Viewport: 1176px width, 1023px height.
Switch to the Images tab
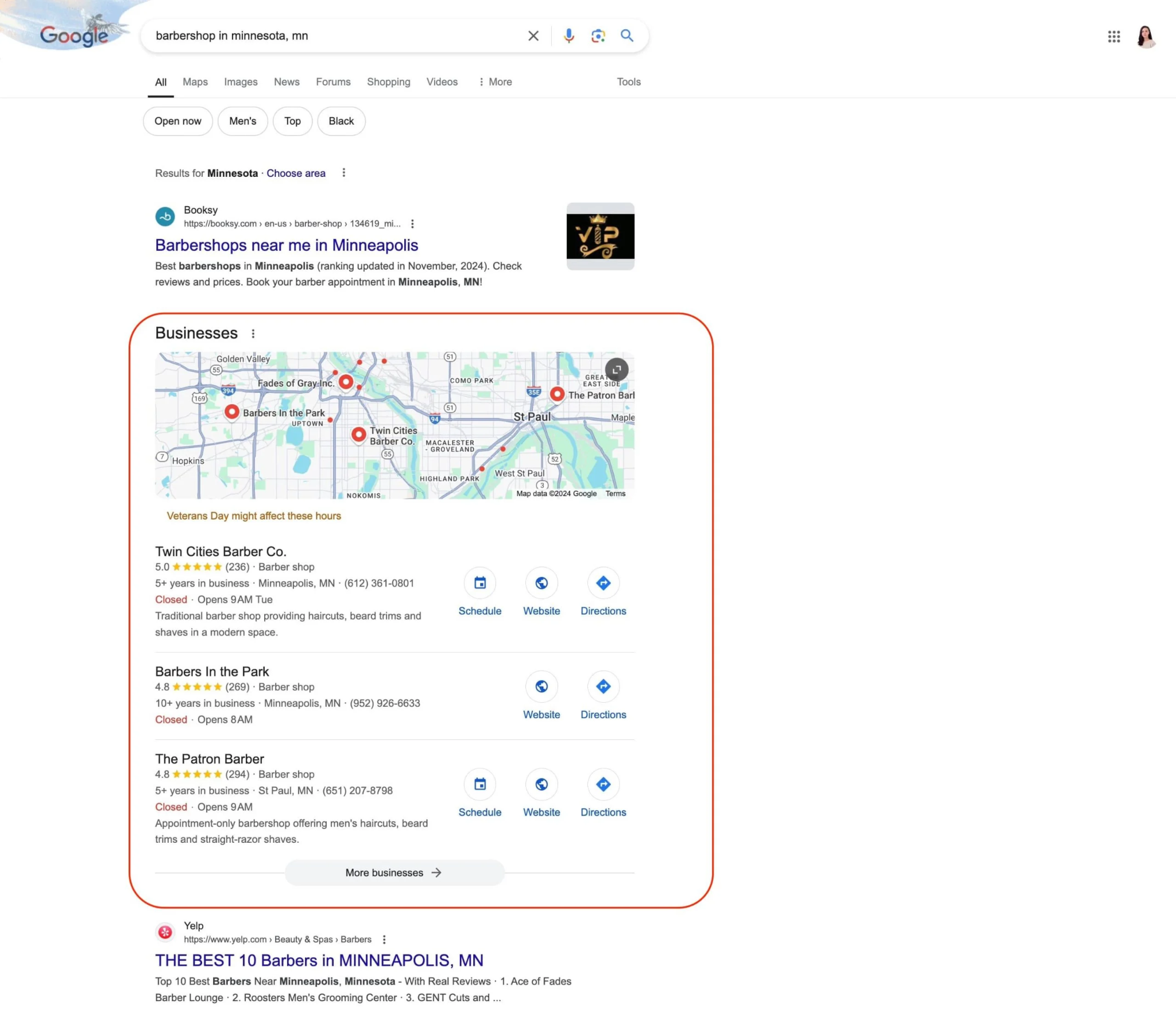[240, 82]
